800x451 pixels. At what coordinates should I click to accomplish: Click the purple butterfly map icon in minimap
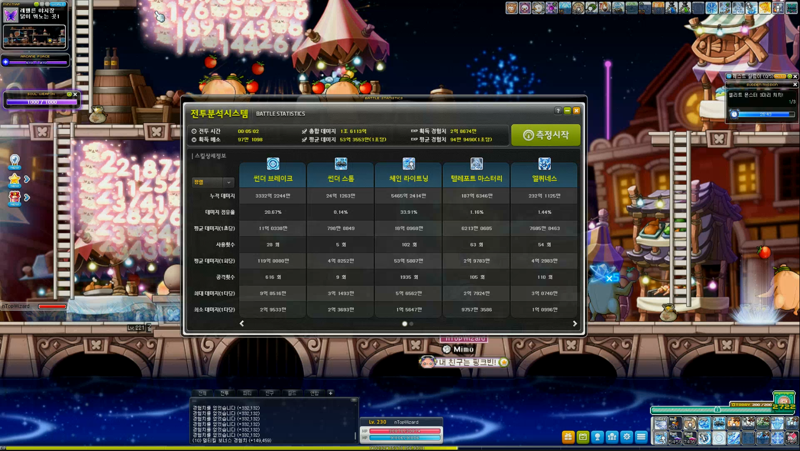[x=11, y=15]
